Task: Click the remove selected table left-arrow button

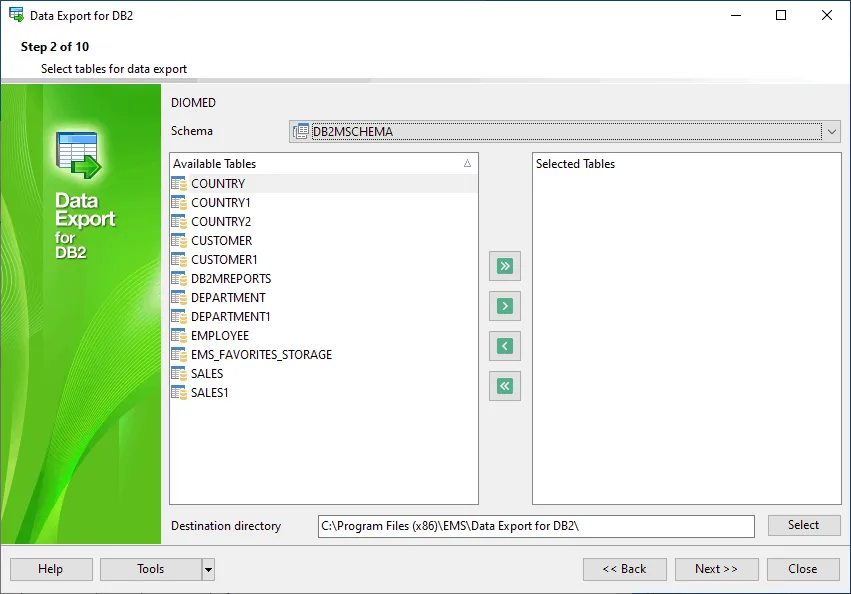Action: tap(505, 346)
